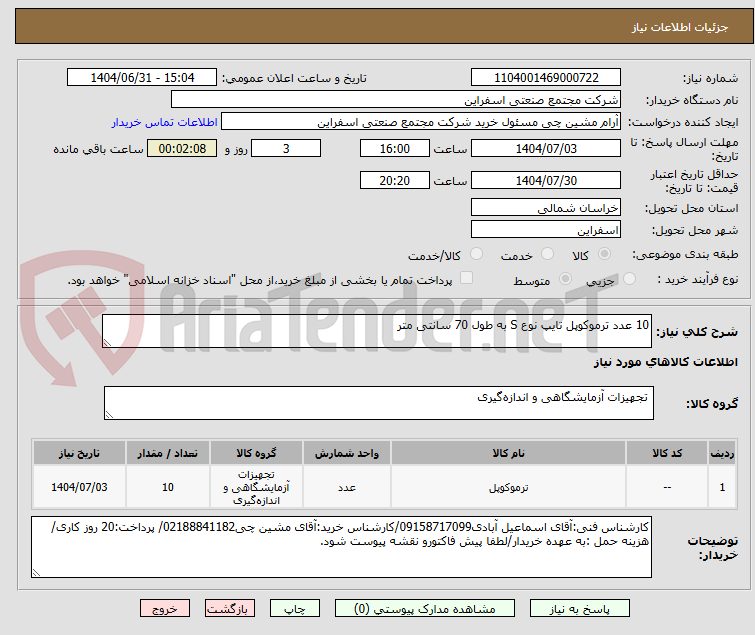Viewport: 755px width, 635px height.
Task: Select the متوسط purchase type radio
Action: point(565,278)
